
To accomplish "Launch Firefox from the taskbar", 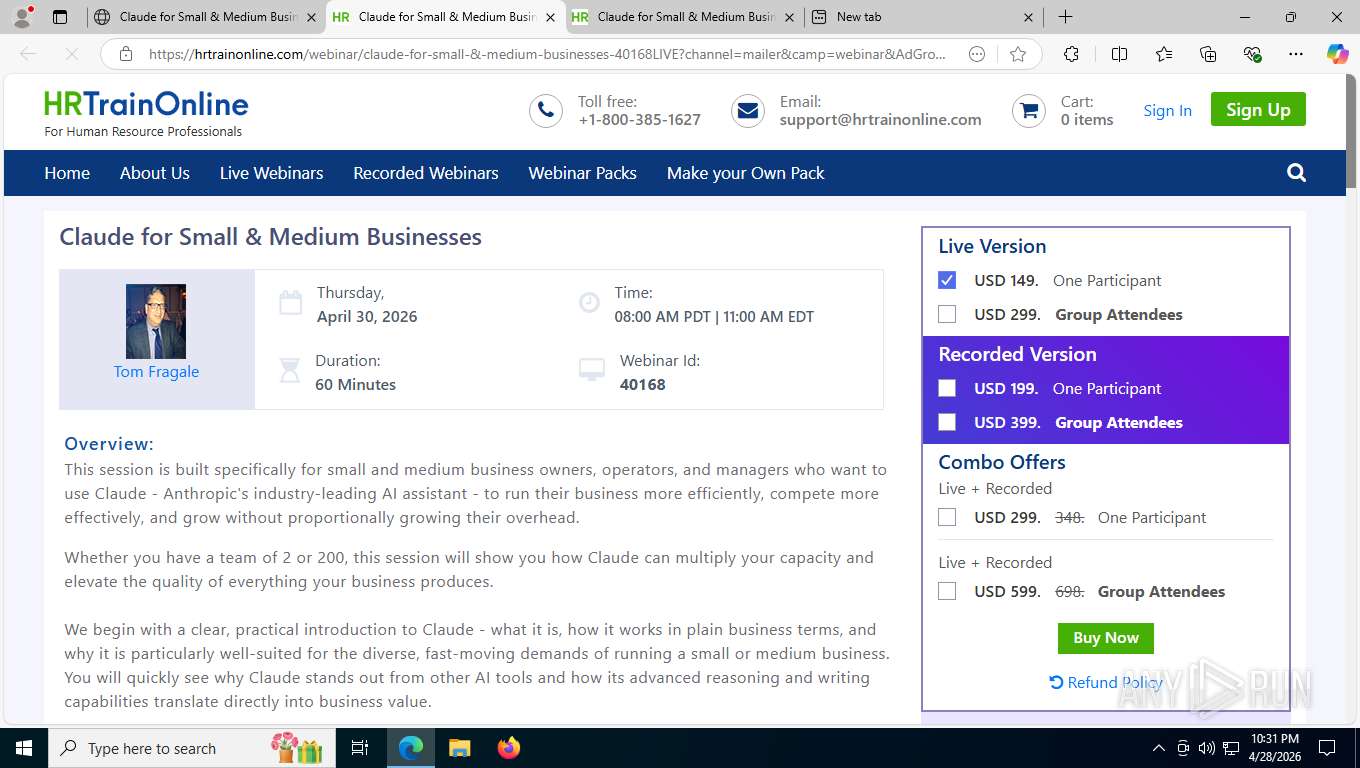I will 509,748.
